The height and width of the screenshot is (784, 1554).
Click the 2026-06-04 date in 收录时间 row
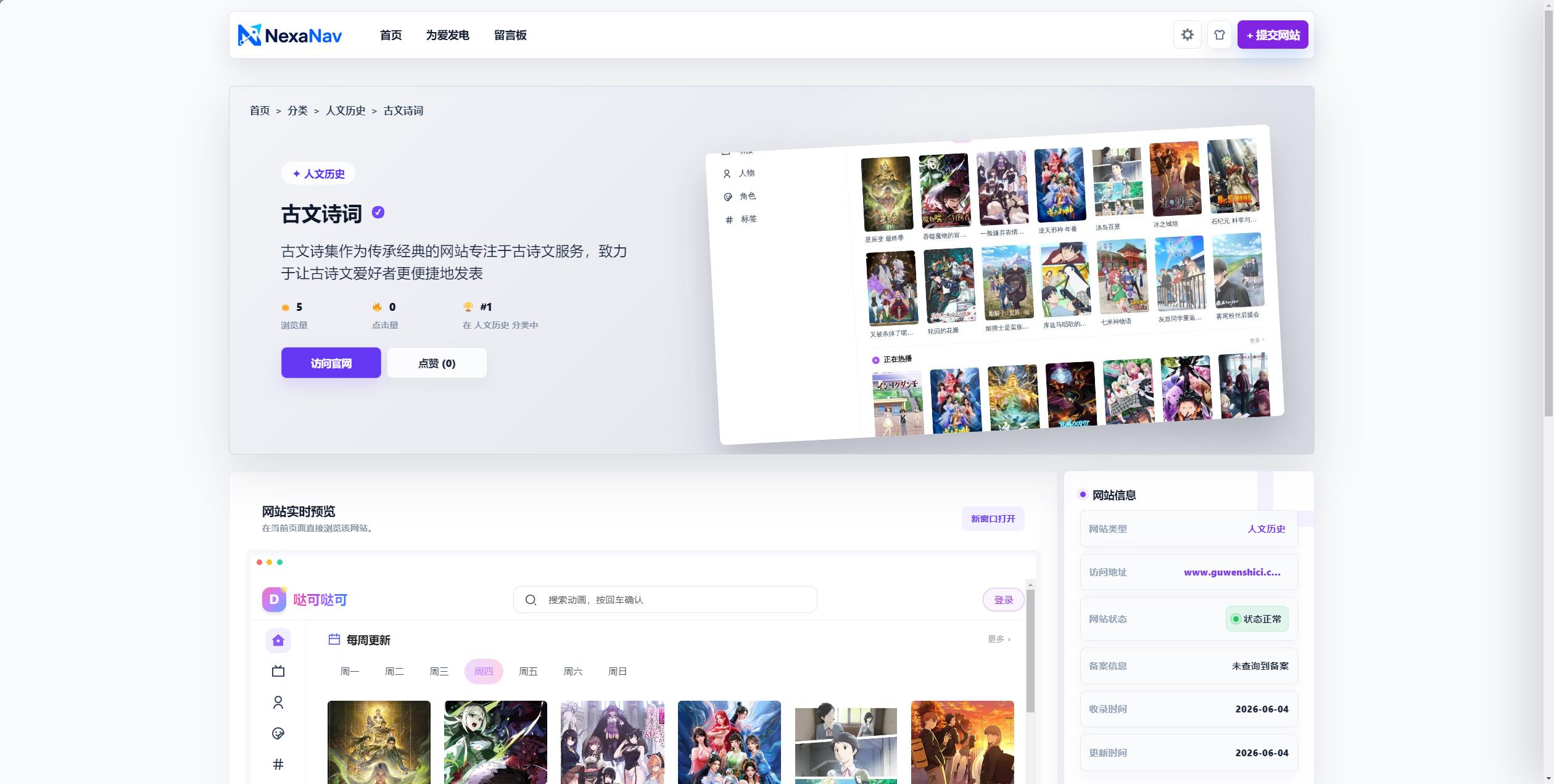[1262, 709]
